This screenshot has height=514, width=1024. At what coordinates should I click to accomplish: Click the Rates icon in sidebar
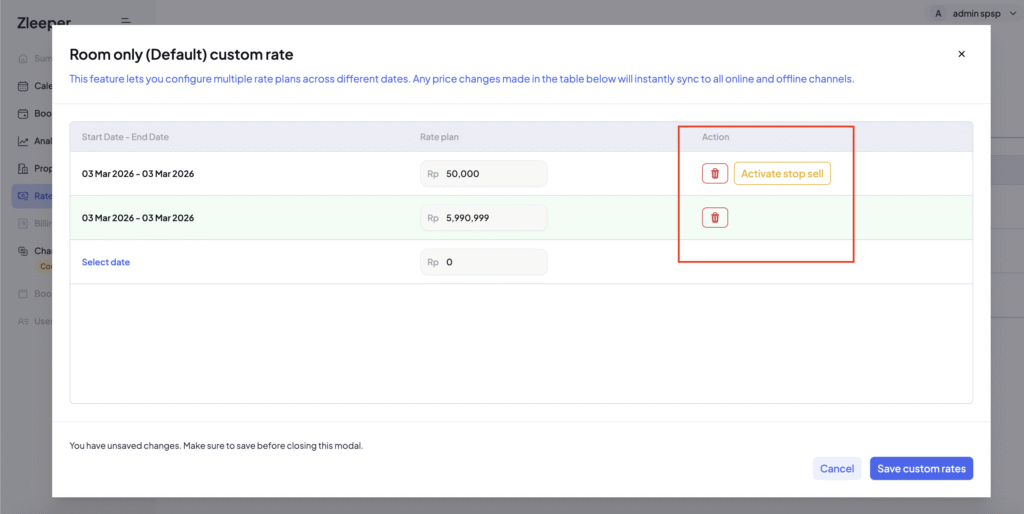click(x=24, y=196)
